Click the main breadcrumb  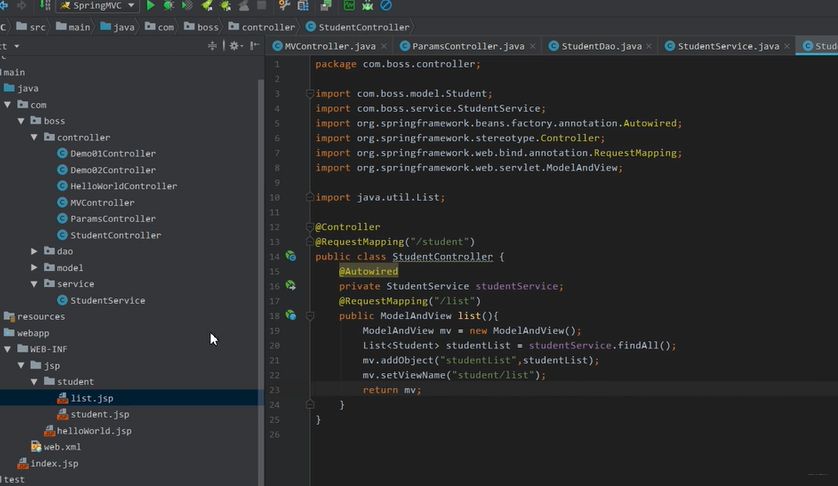pos(73,27)
